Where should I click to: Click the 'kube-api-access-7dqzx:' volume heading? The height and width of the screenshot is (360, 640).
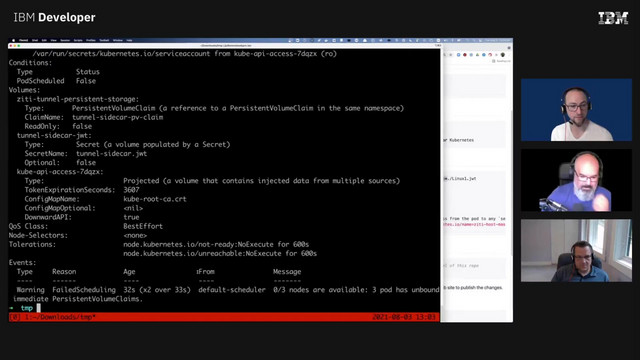[x=60, y=172]
